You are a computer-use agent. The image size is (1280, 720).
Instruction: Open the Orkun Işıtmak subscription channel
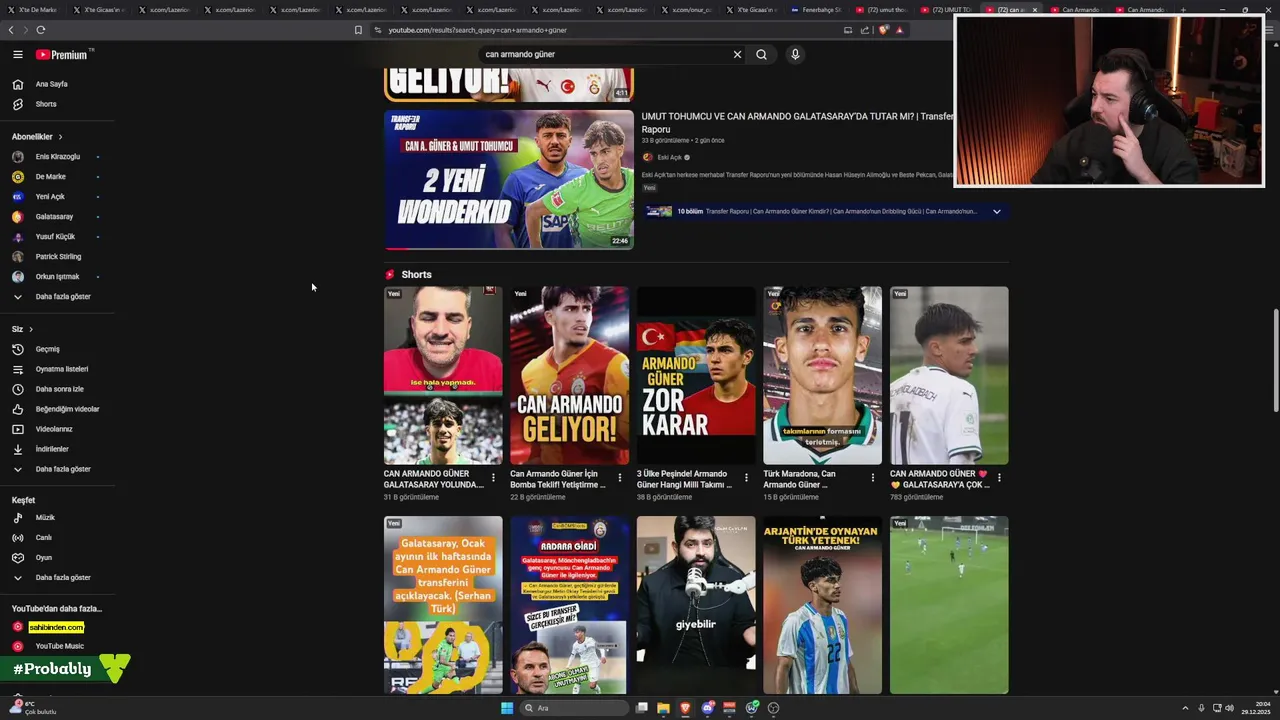click(58, 277)
